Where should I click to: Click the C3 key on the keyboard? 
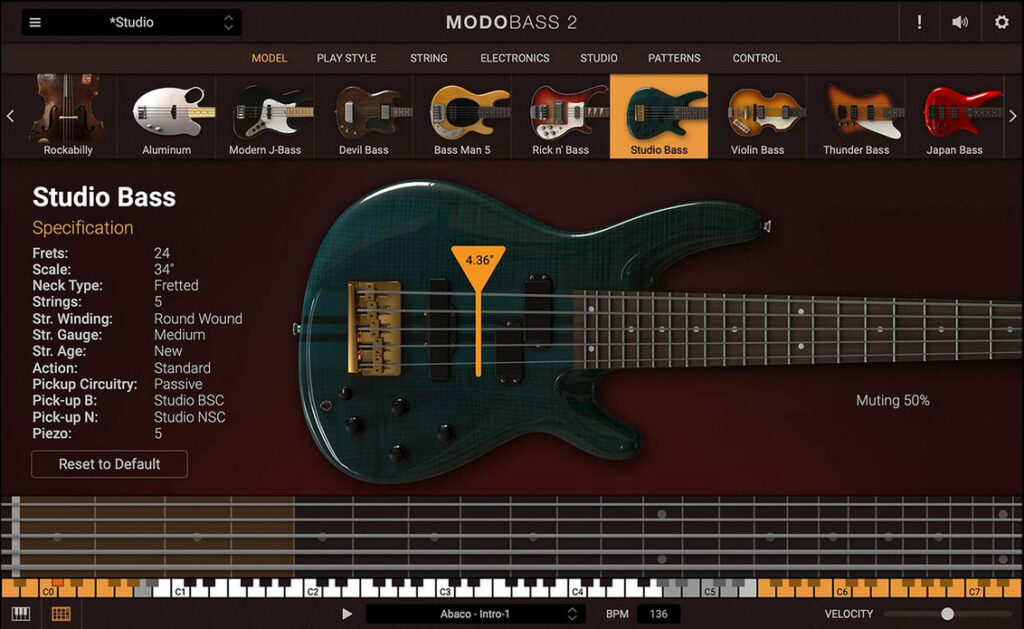(445, 592)
